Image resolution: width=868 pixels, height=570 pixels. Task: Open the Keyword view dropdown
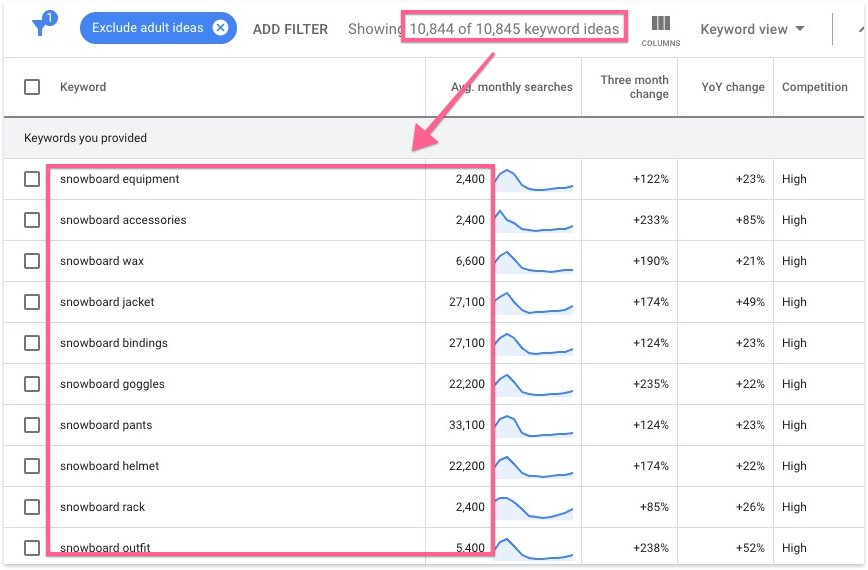pyautogui.click(x=752, y=29)
